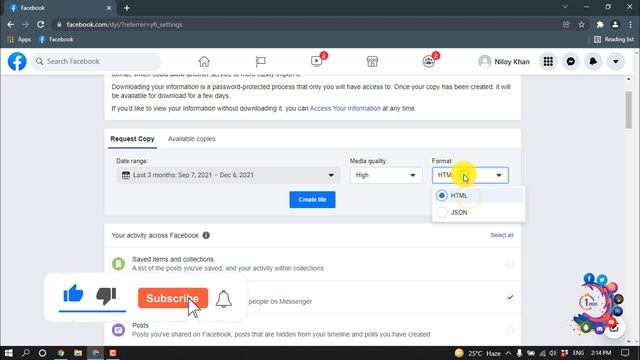Check Saved items and collections checkbox

510,264
